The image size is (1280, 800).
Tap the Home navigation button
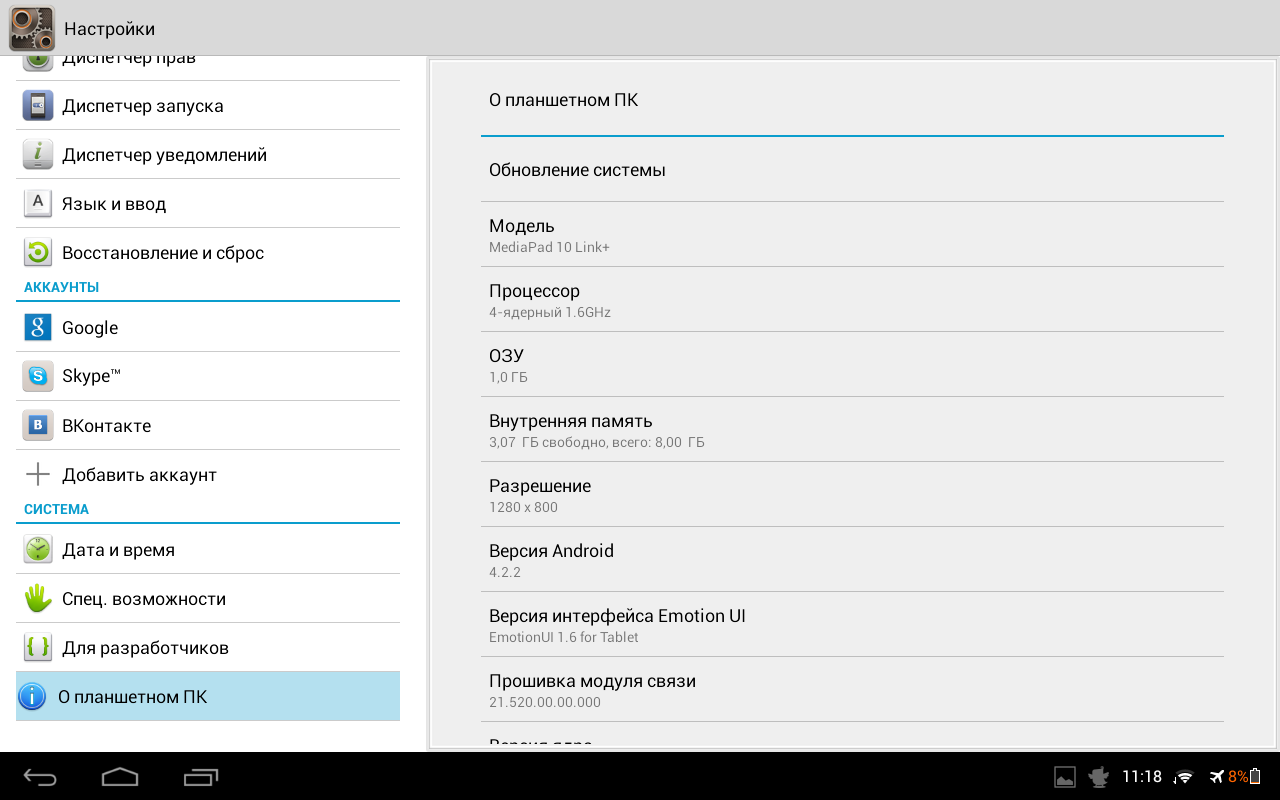coord(120,777)
